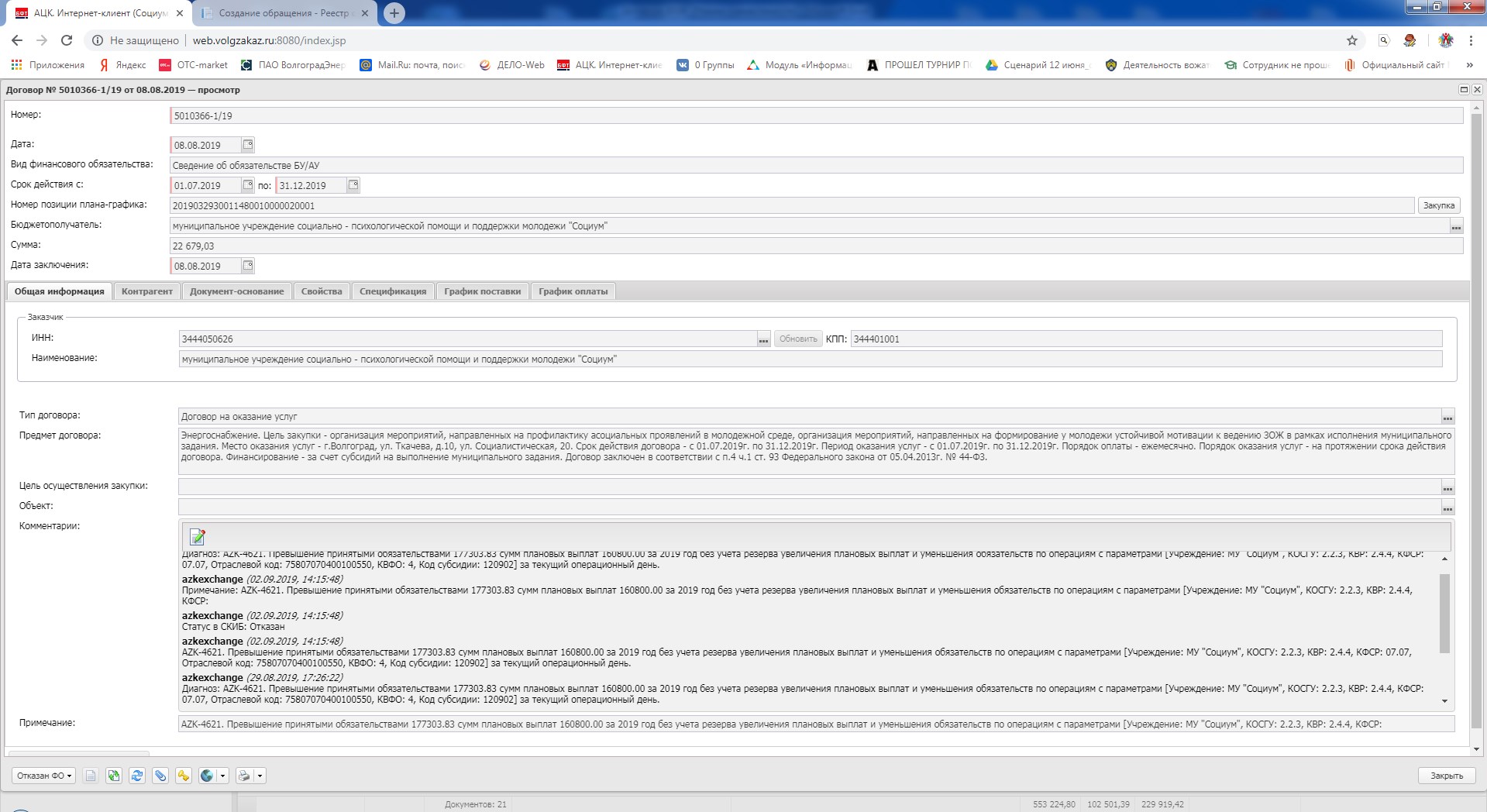Click the yellow key signature icon
The width and height of the screenshot is (1487, 812).
tap(184, 776)
